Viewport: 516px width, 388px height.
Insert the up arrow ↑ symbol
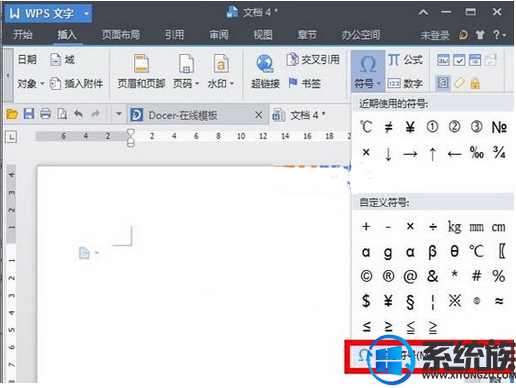tap(432, 154)
